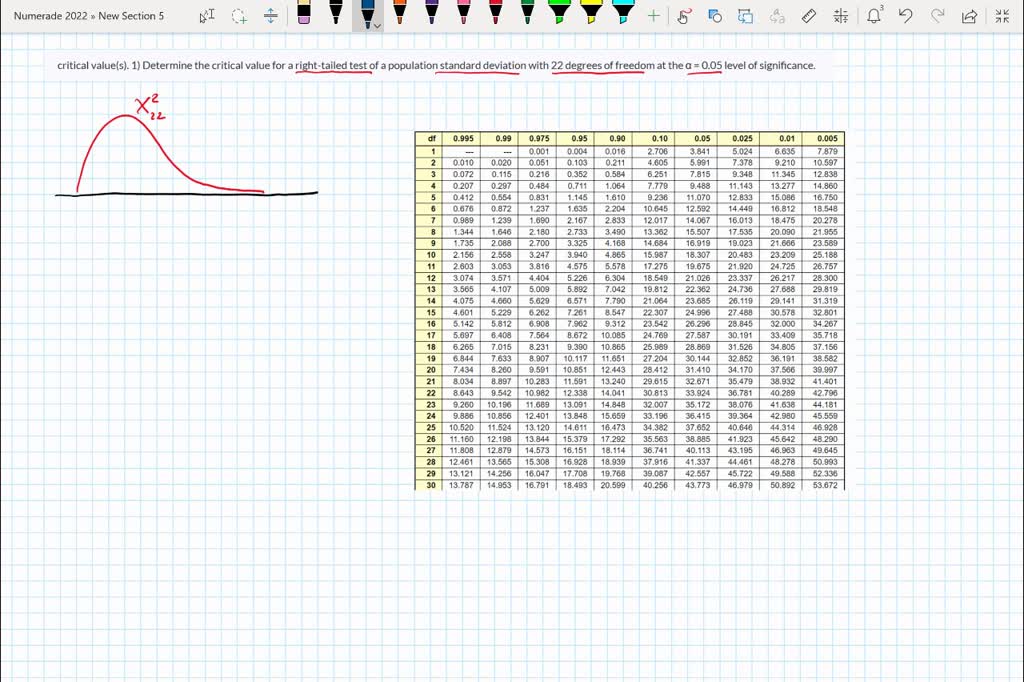Viewport: 1024px width, 682px height.
Task: Click the insert space tool
Action: tap(270, 15)
